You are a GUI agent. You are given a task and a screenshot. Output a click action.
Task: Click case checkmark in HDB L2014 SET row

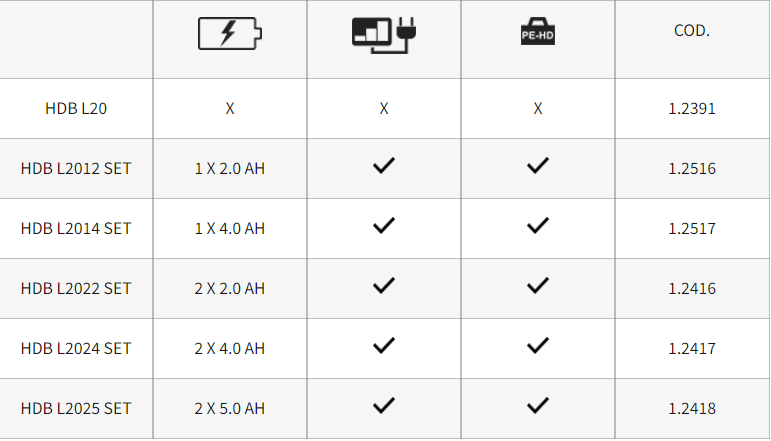click(538, 226)
